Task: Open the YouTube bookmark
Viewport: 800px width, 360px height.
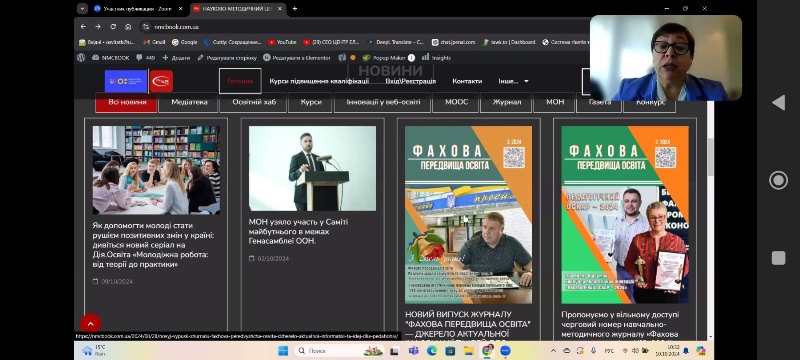Action: click(282, 42)
